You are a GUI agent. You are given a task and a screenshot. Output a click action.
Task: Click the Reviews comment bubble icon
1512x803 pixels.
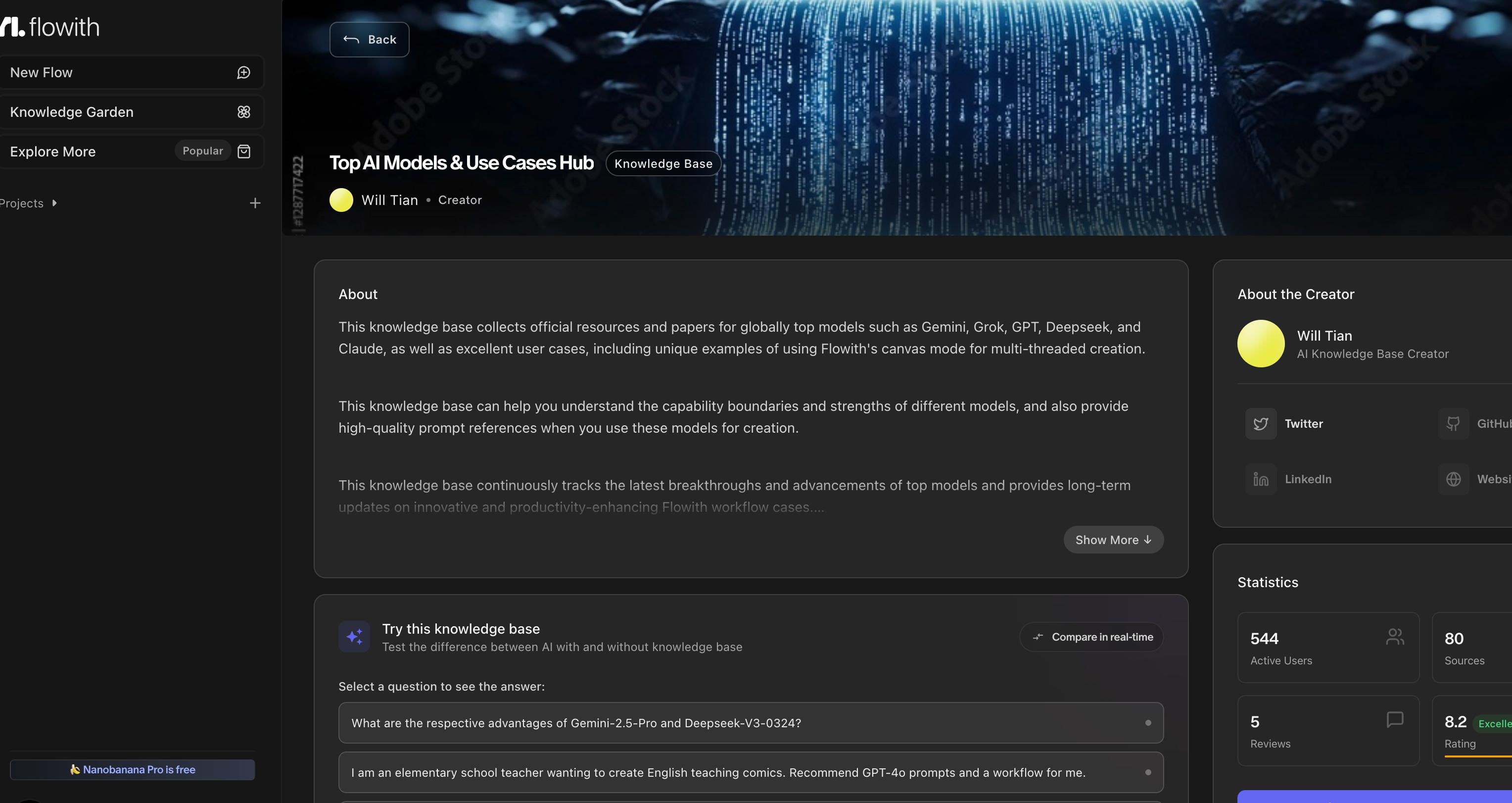point(1395,720)
